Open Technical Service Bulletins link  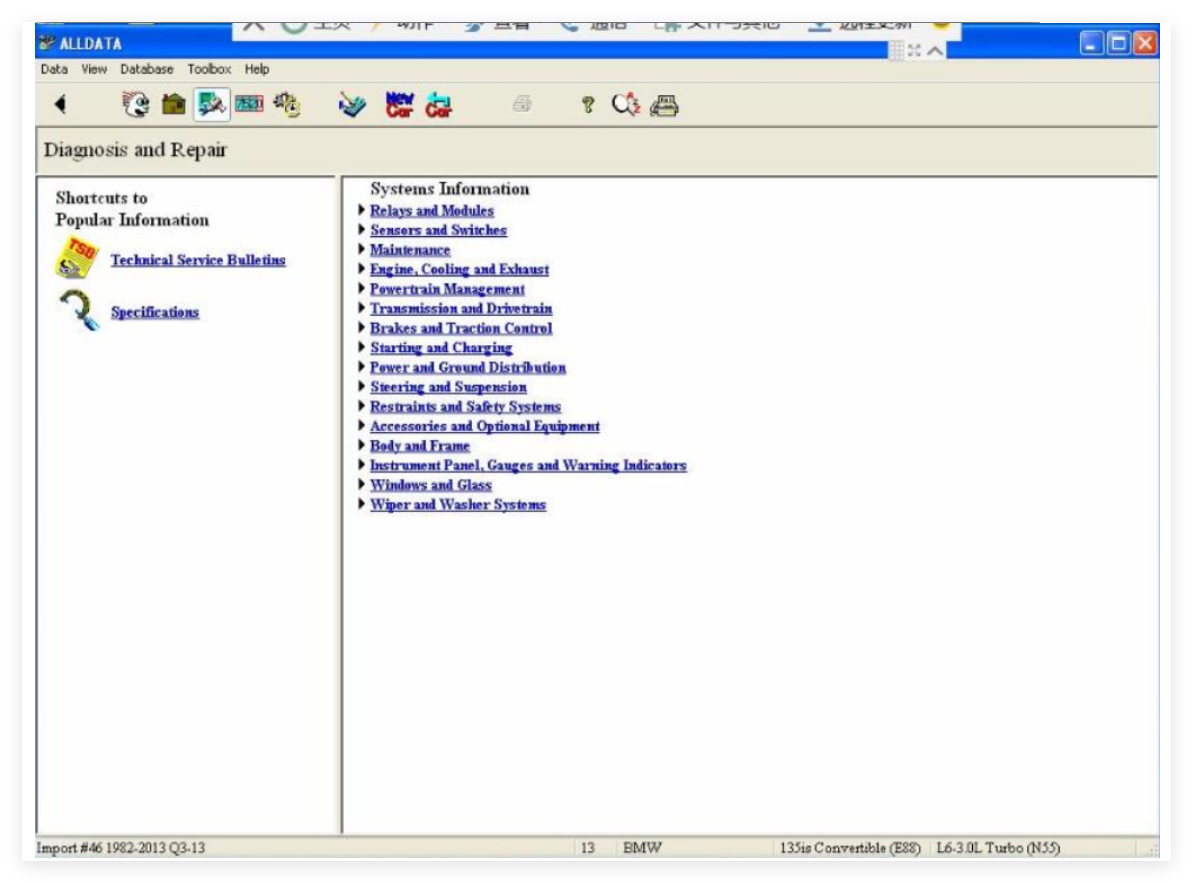click(x=198, y=260)
